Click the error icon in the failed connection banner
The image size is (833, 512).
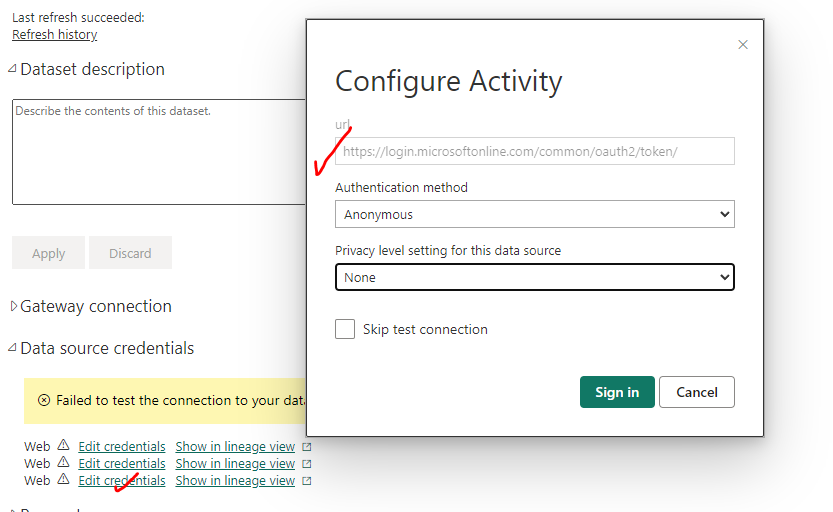pos(44,400)
